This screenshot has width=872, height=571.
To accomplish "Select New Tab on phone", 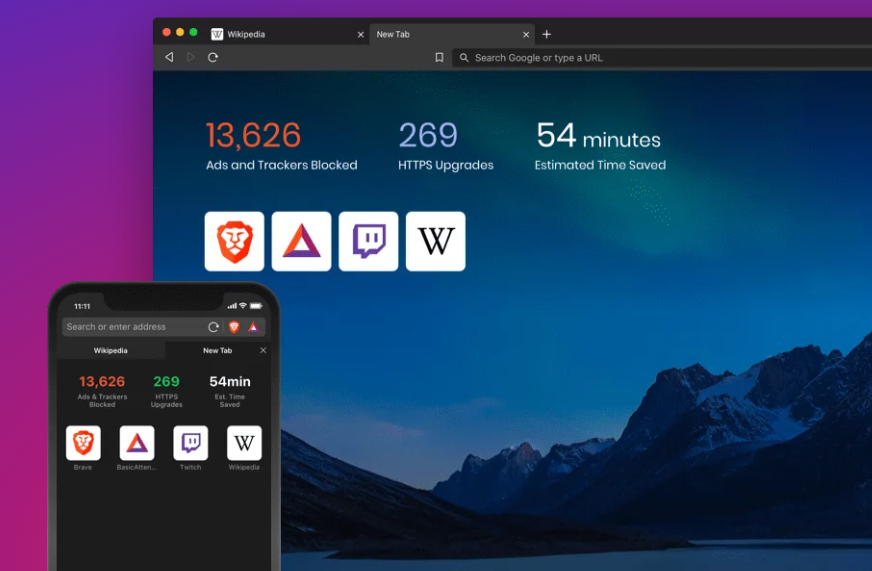I will [217, 350].
